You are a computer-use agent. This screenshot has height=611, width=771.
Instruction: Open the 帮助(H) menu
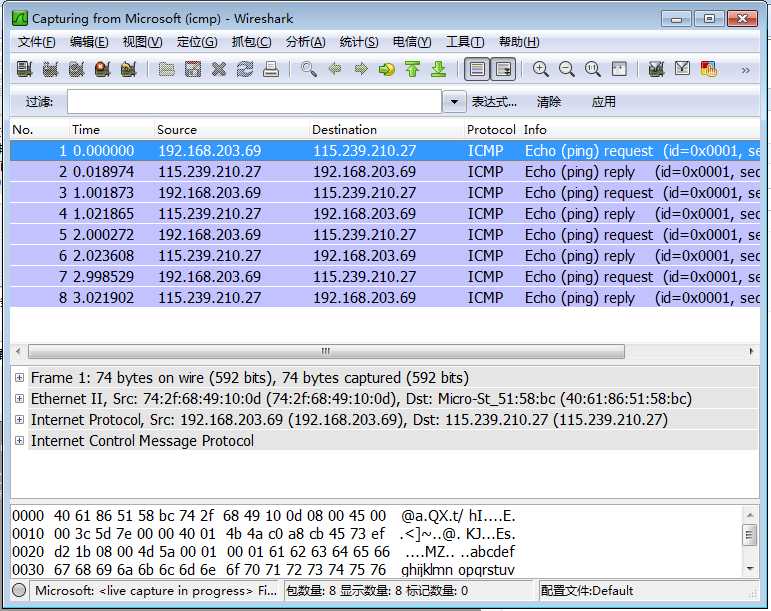(x=519, y=42)
